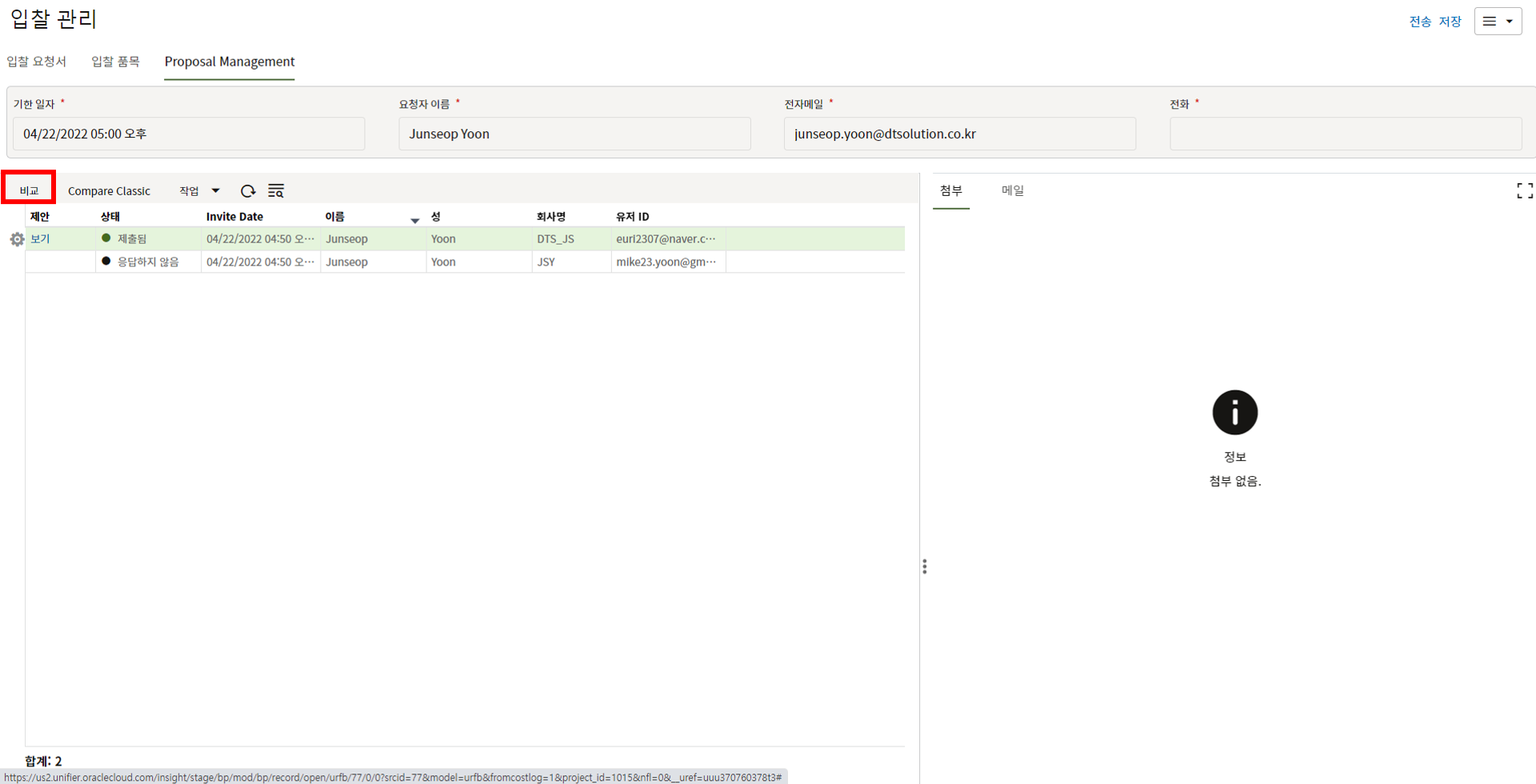Image resolution: width=1536 pixels, height=784 pixels.
Task: Open the hamburger menu at top right
Action: click(x=1497, y=22)
